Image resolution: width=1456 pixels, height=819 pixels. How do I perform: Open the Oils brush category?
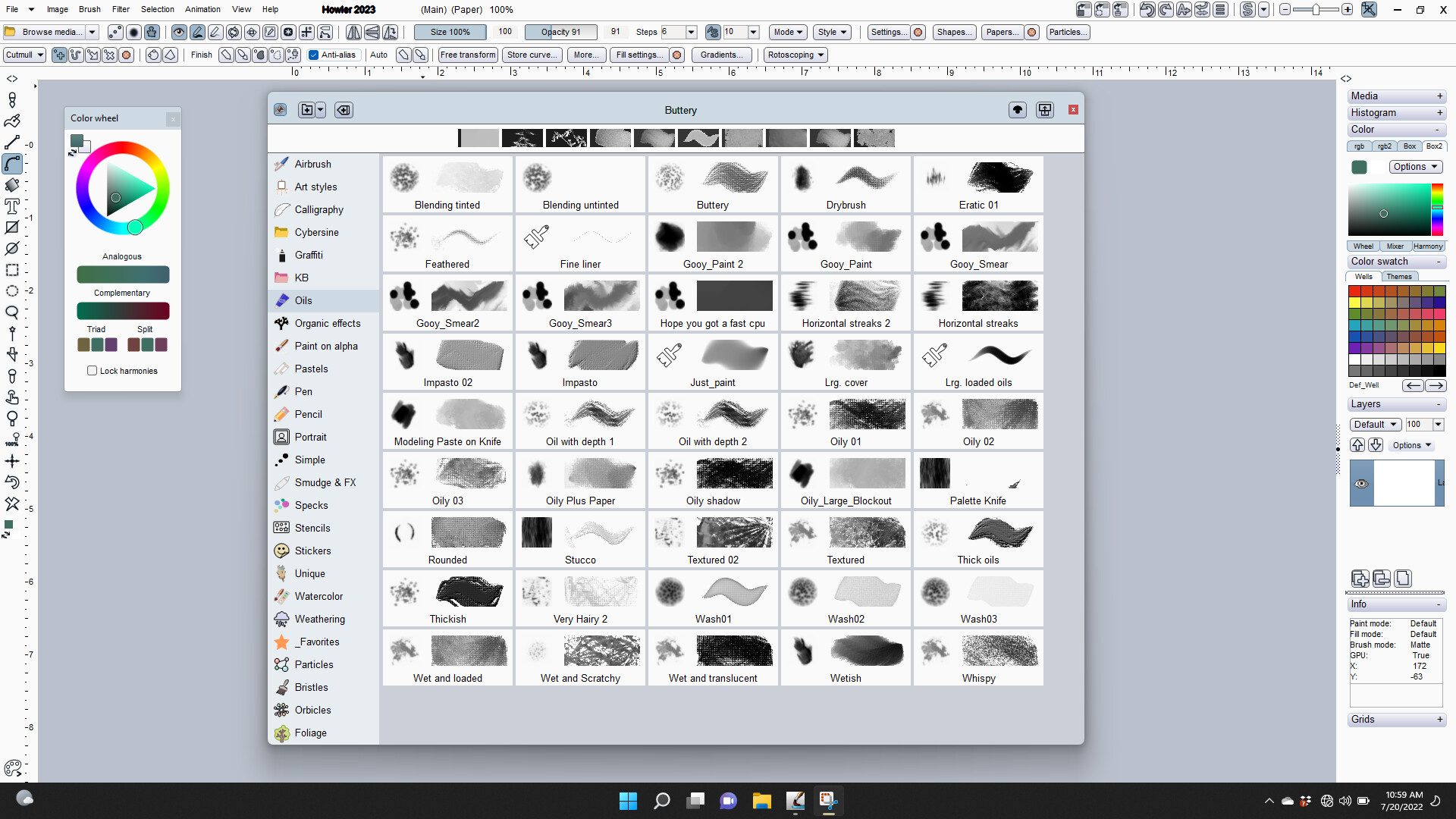click(303, 300)
